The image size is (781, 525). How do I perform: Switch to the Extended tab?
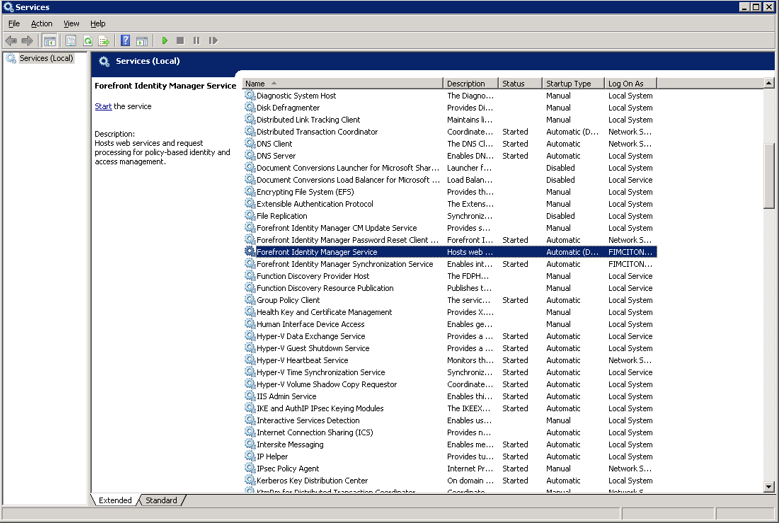pyautogui.click(x=115, y=500)
